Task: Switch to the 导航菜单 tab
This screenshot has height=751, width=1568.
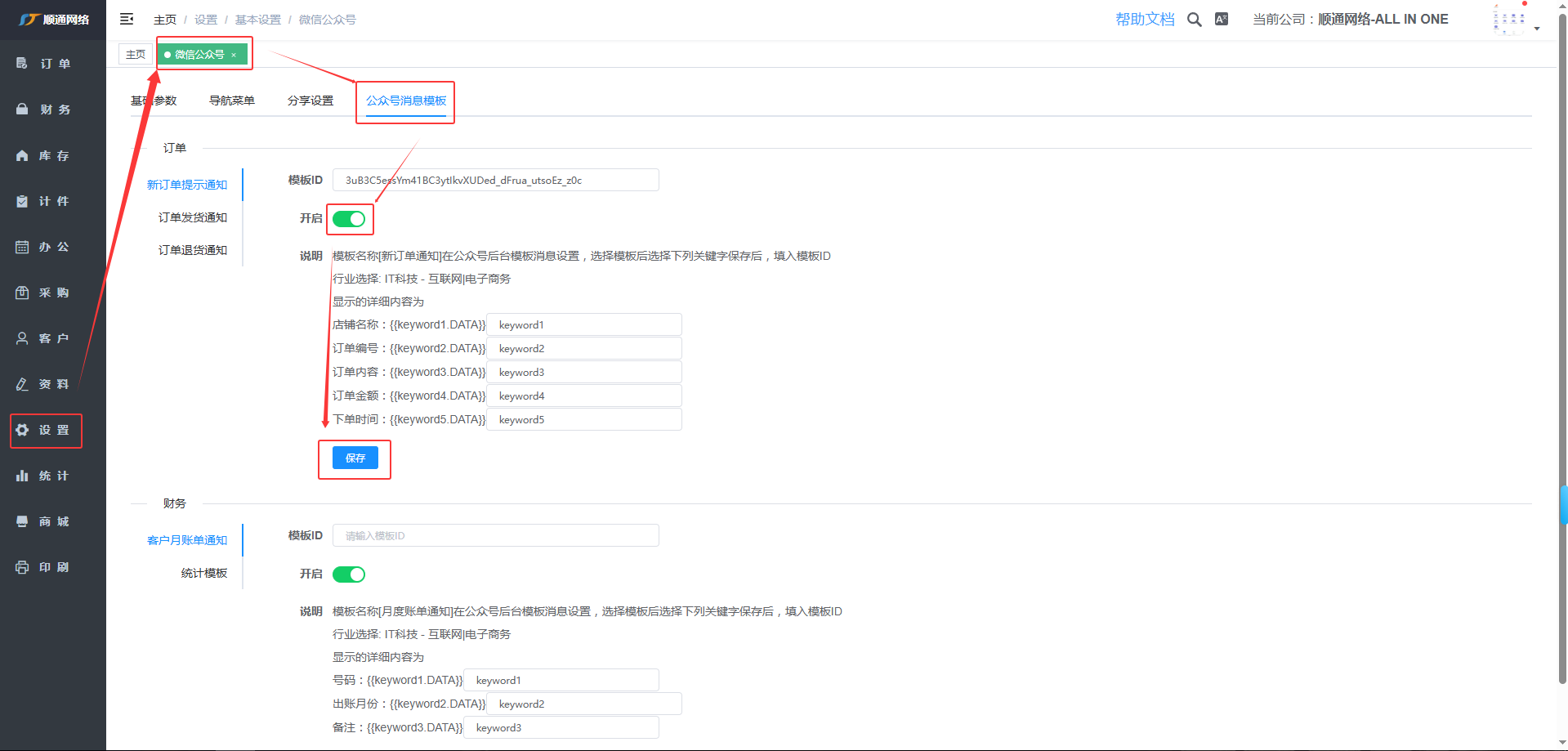Action: tap(232, 101)
